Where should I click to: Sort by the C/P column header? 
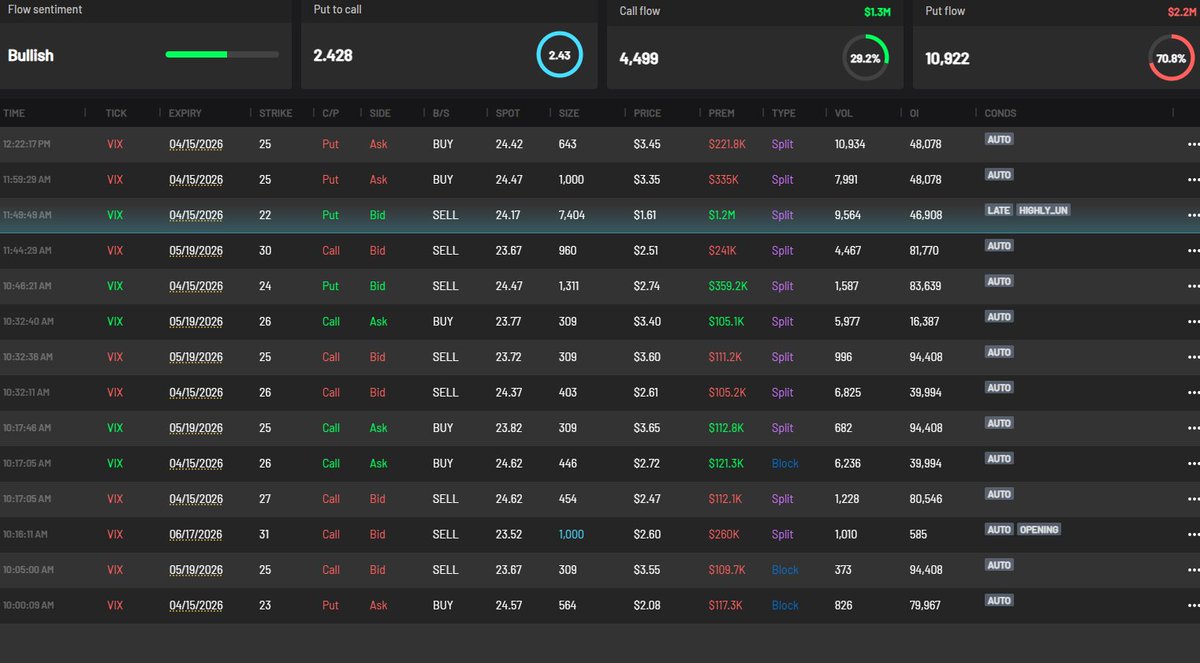[329, 113]
